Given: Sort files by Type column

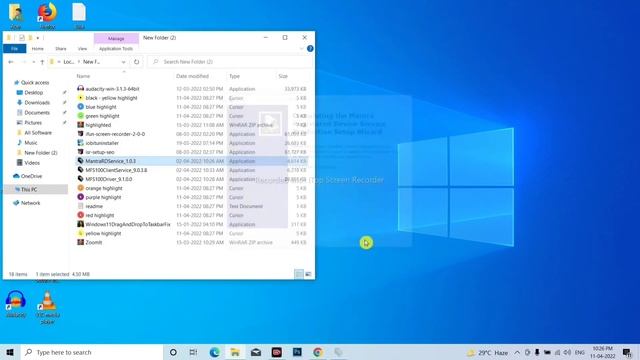Looking at the screenshot, I should [234, 76].
